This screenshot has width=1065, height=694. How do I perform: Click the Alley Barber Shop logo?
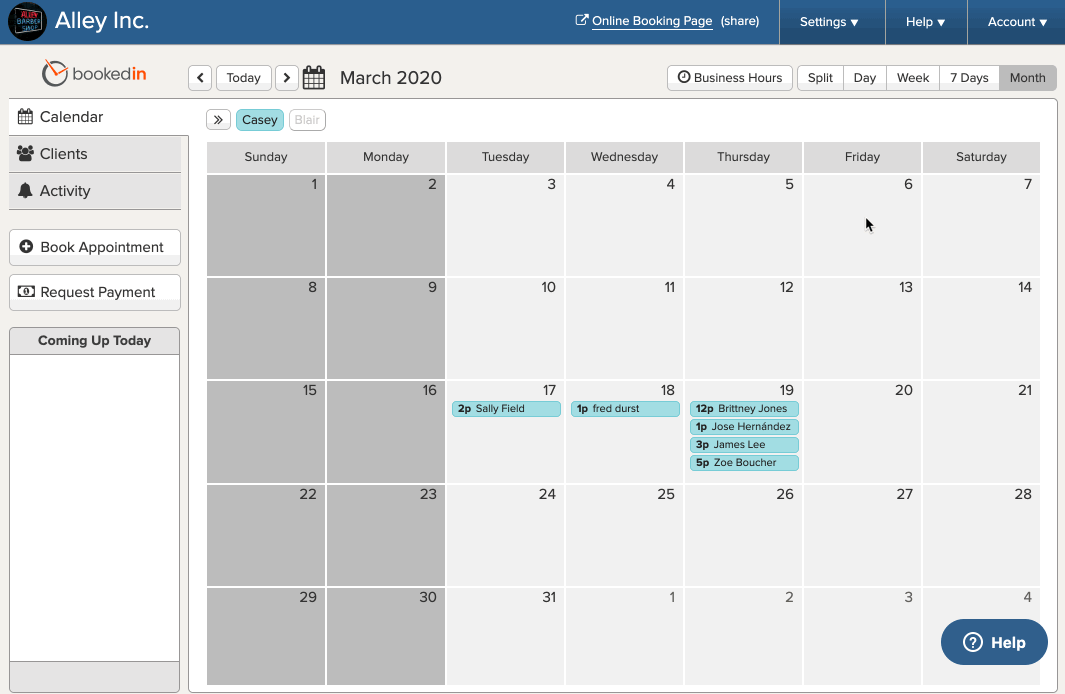pos(27,21)
